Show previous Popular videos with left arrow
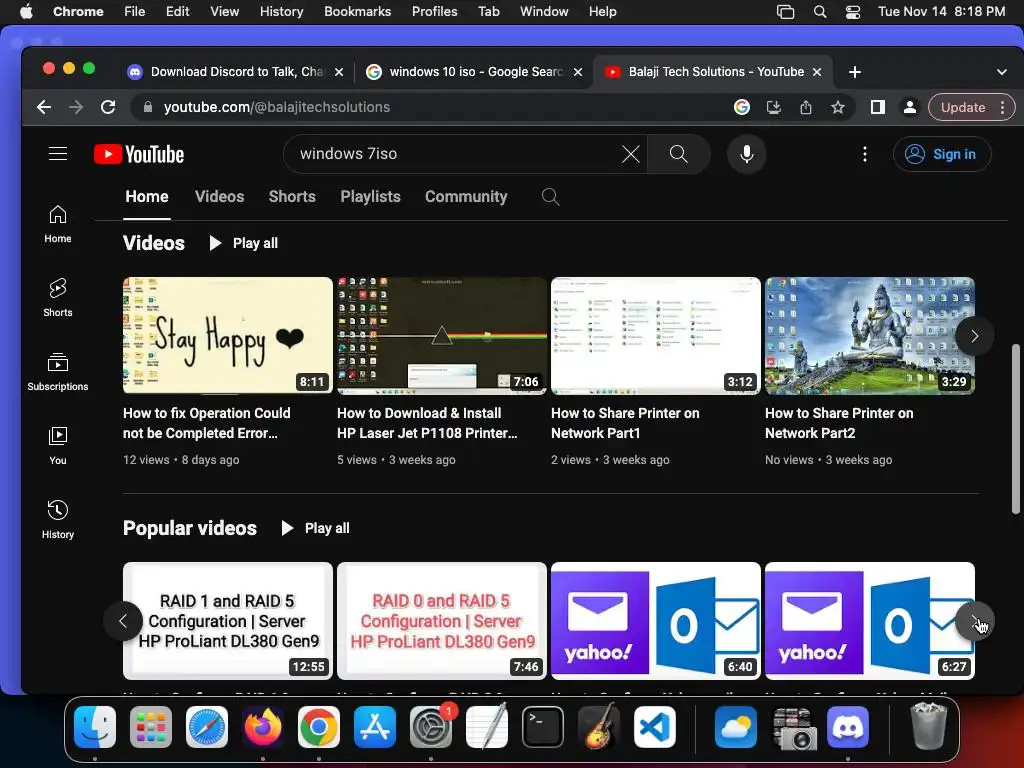Viewport: 1024px width, 768px height. coord(123,621)
